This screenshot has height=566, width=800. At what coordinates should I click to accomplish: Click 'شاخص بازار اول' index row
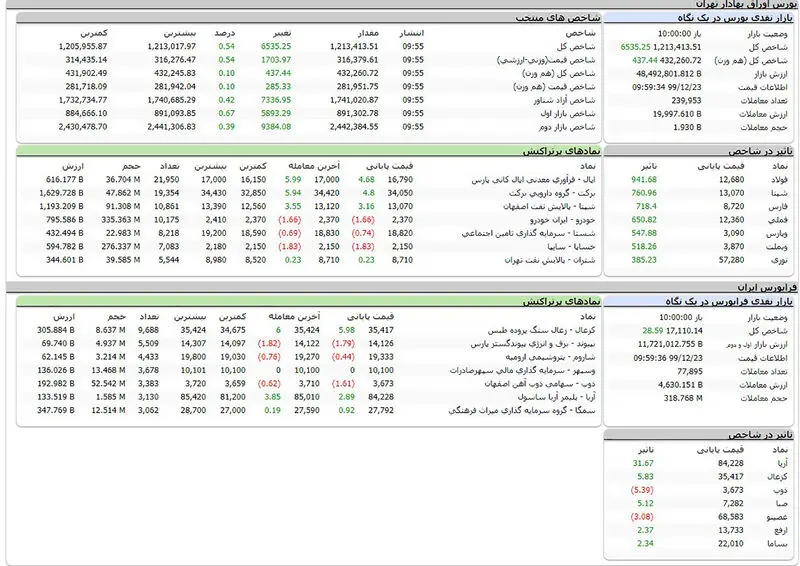click(x=309, y=113)
